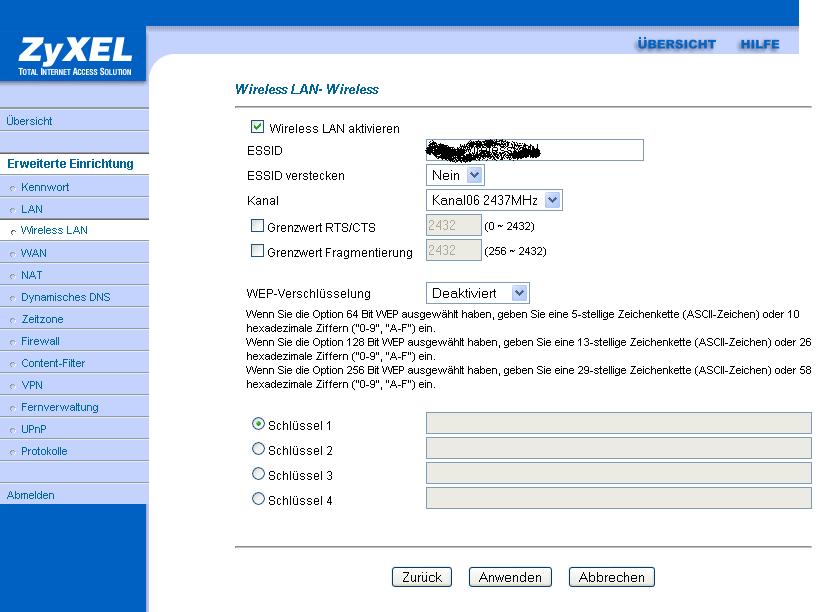
Task: Open Content-Filter page
Action: coord(53,363)
